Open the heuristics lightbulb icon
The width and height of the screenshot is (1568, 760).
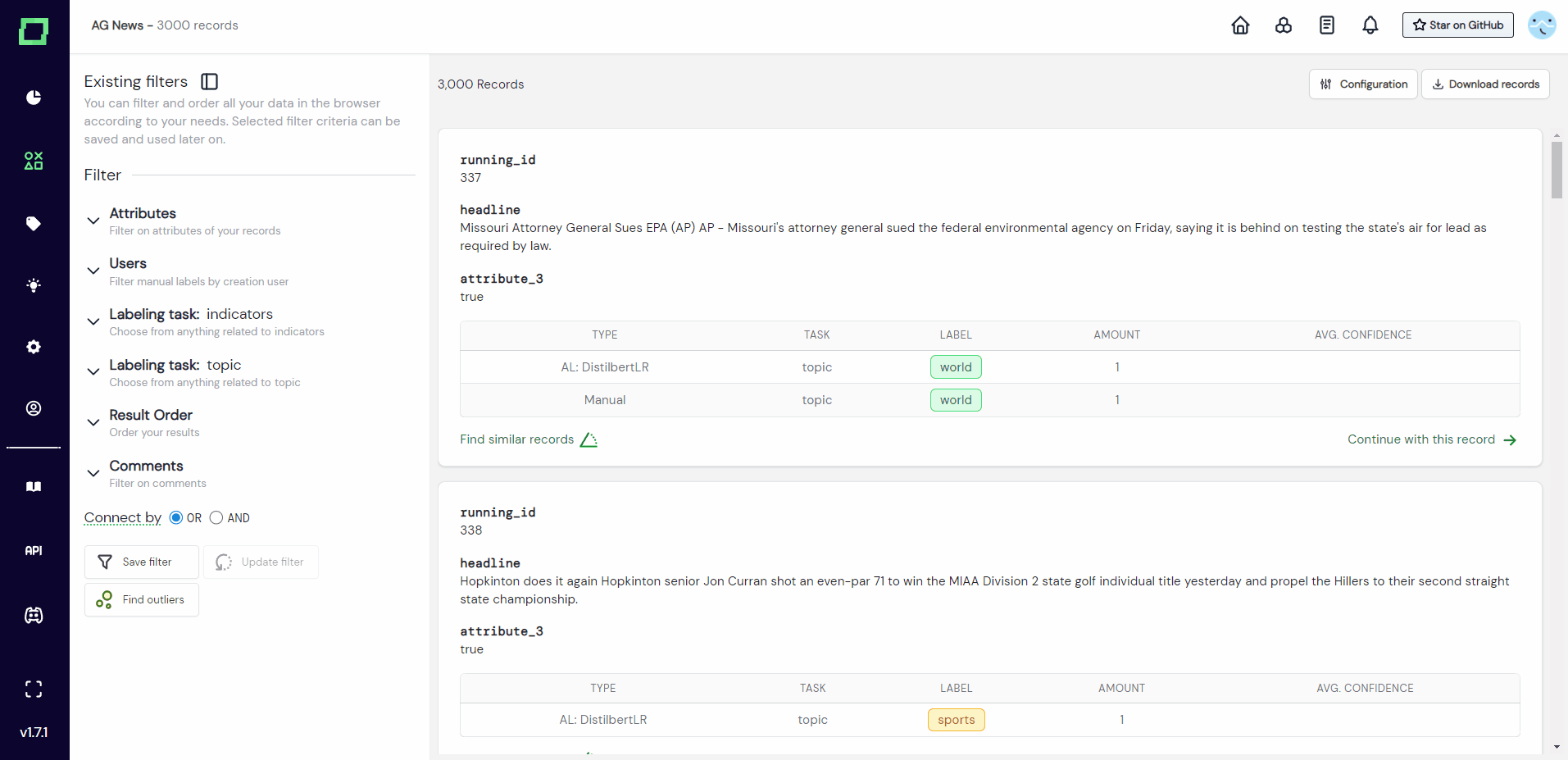click(x=34, y=285)
